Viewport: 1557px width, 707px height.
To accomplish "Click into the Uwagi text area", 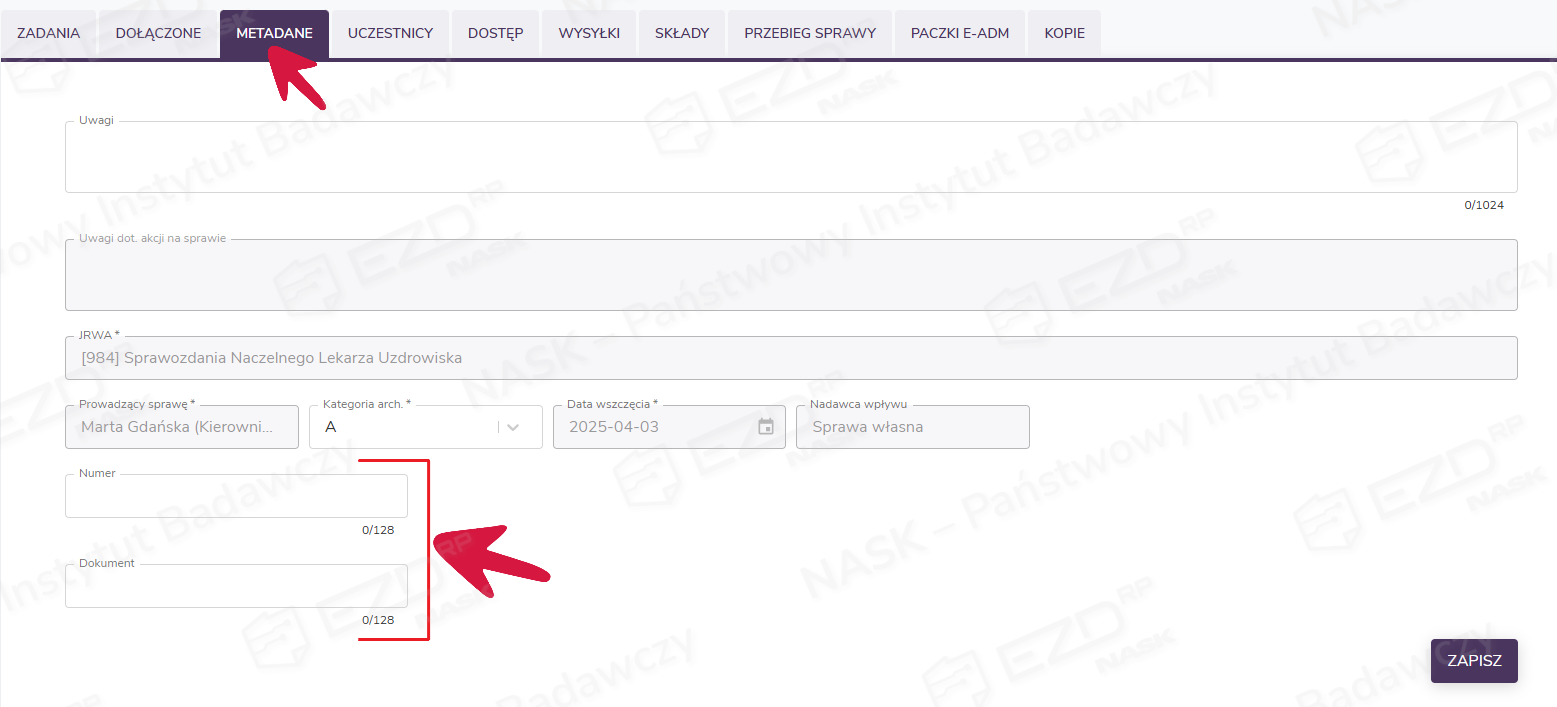I will [x=790, y=158].
